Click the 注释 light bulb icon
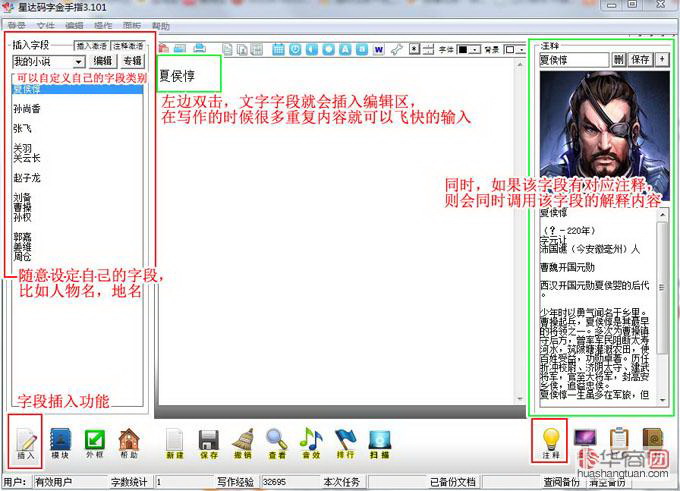The height and width of the screenshot is (491, 680). pyautogui.click(x=549, y=441)
